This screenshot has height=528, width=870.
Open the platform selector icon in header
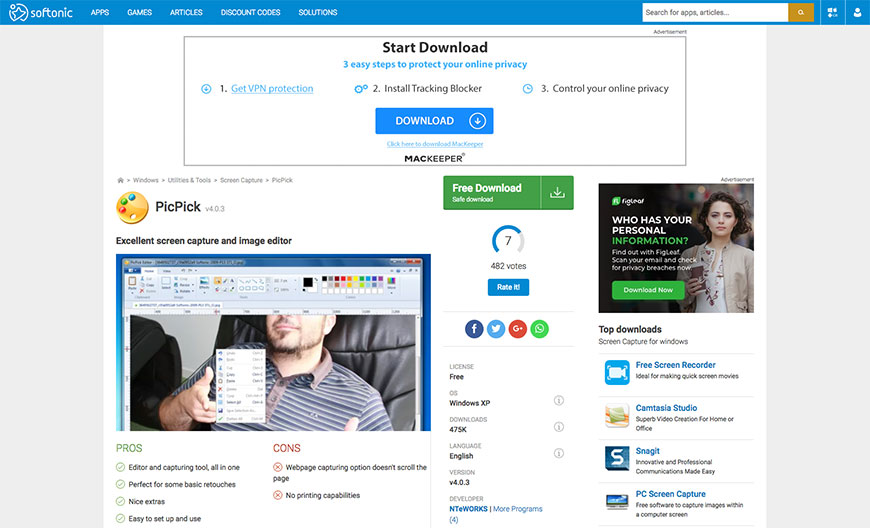pyautogui.click(x=832, y=13)
